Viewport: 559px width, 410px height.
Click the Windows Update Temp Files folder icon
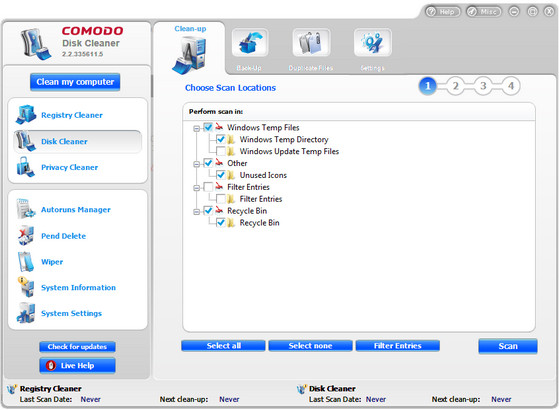(231, 151)
